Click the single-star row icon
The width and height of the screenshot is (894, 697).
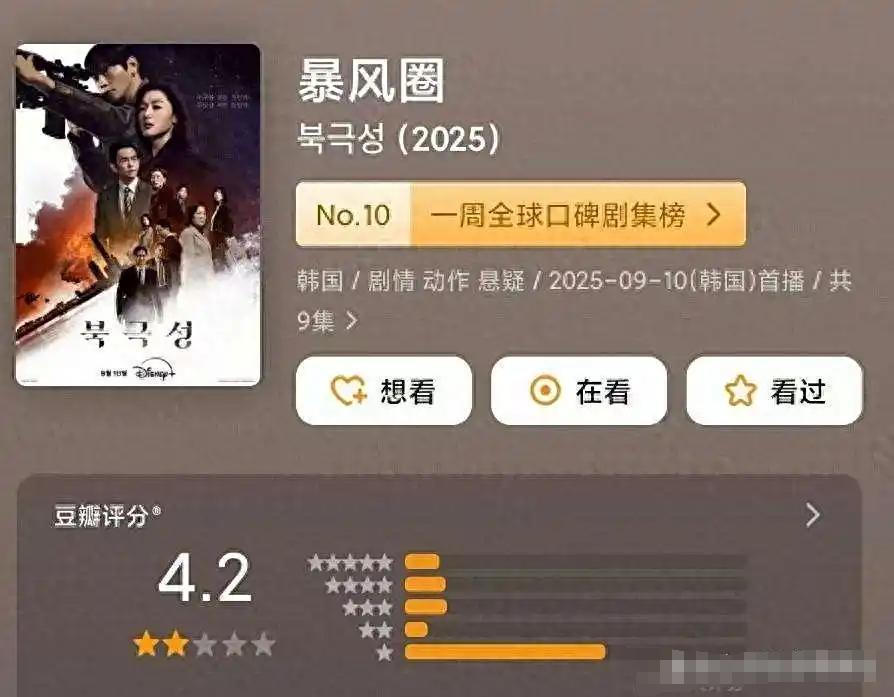[x=385, y=652]
